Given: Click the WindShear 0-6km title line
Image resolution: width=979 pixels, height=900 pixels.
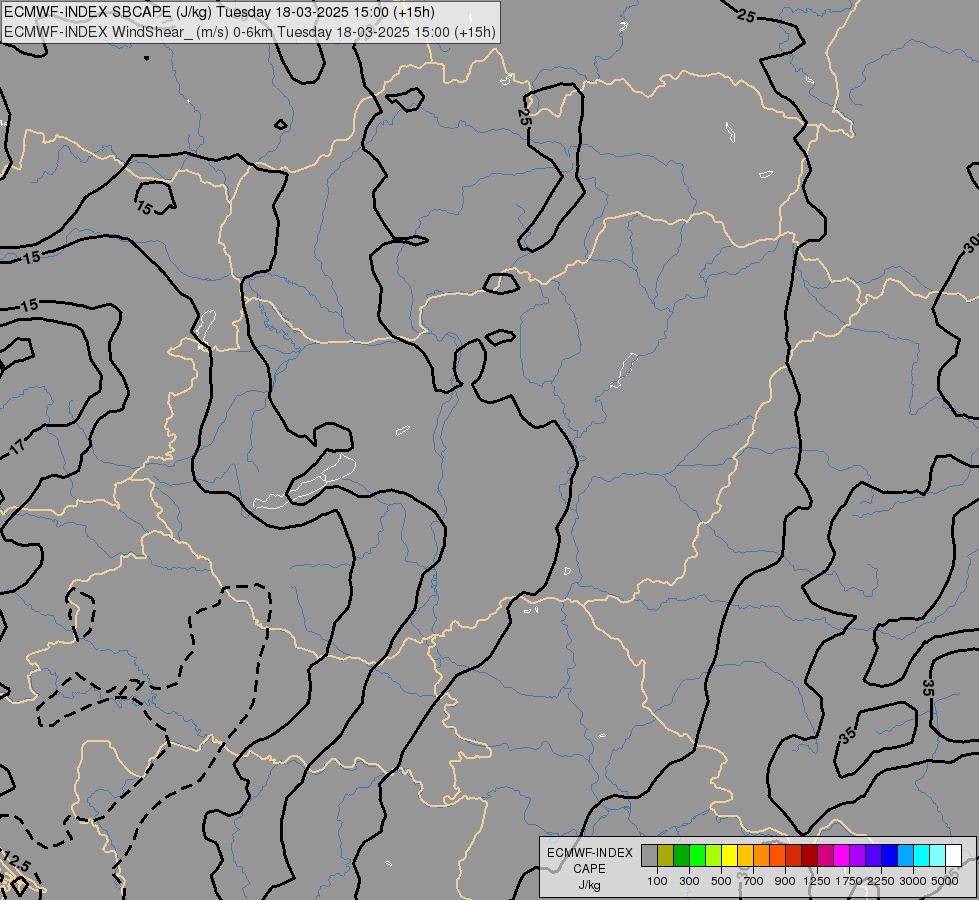Looking at the screenshot, I should pyautogui.click(x=250, y=32).
